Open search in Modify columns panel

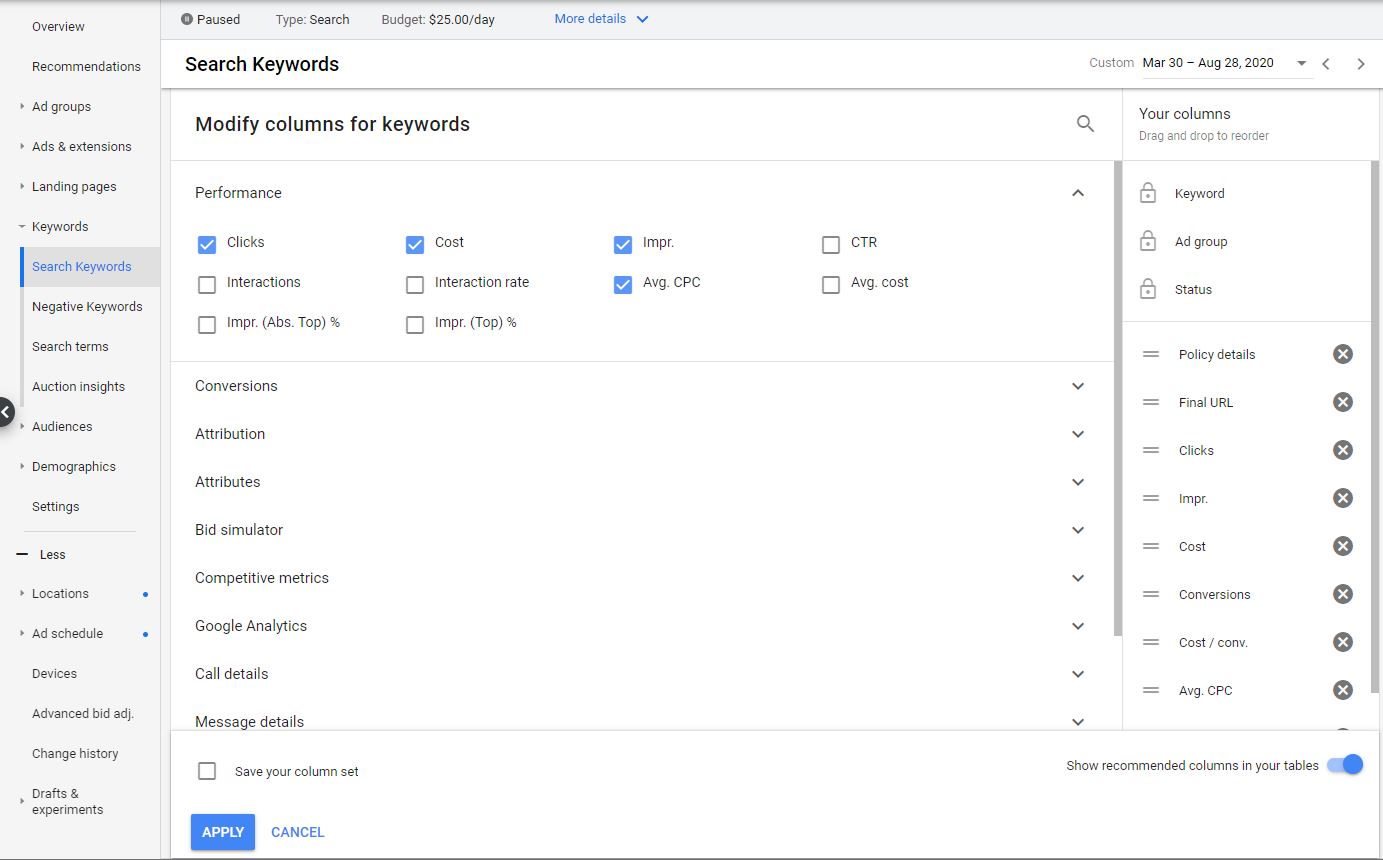[1085, 124]
